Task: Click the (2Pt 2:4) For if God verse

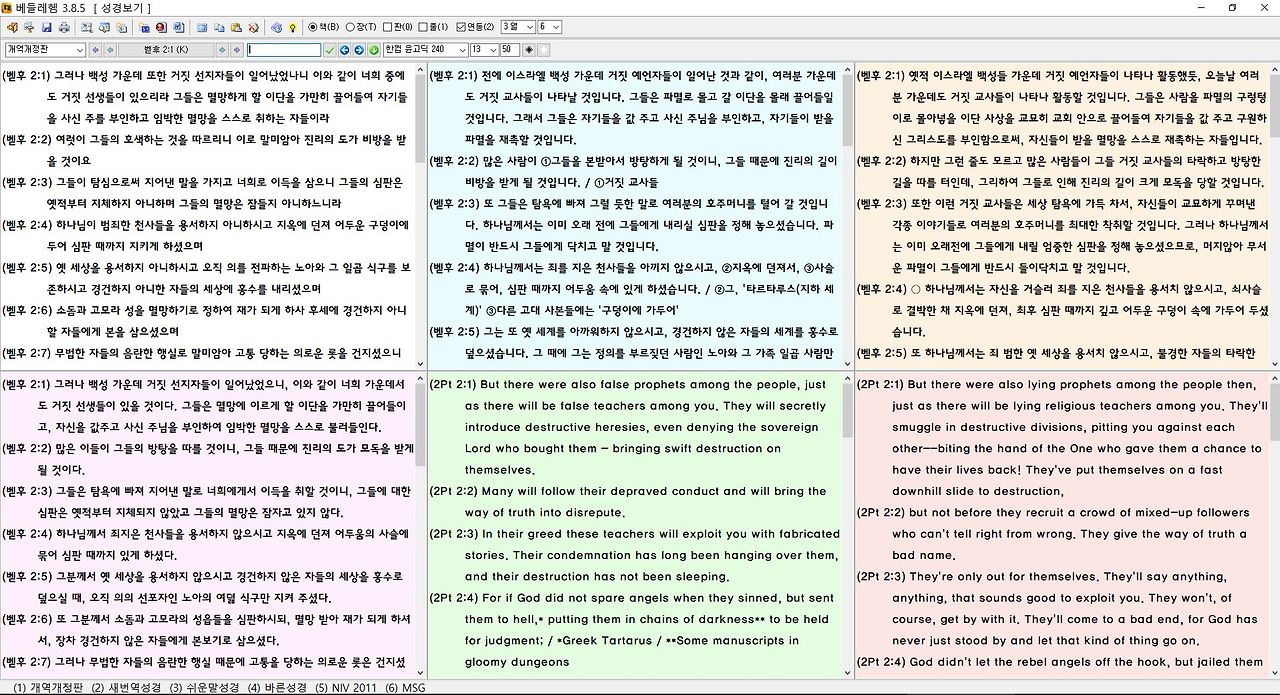Action: point(634,630)
